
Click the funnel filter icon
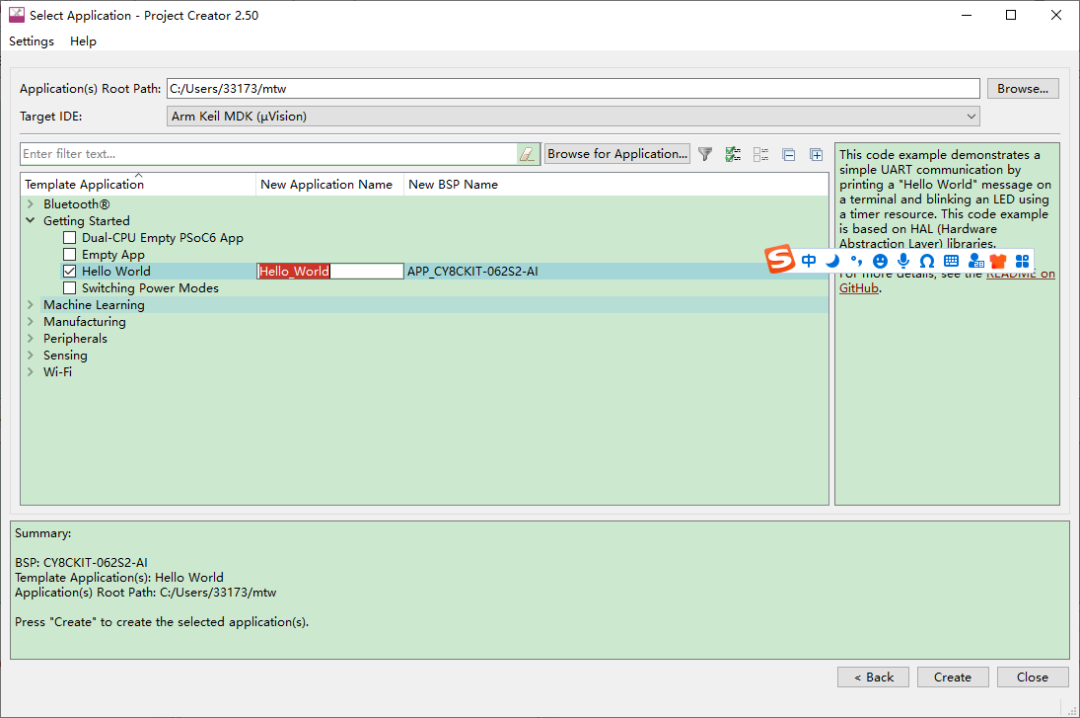[705, 154]
